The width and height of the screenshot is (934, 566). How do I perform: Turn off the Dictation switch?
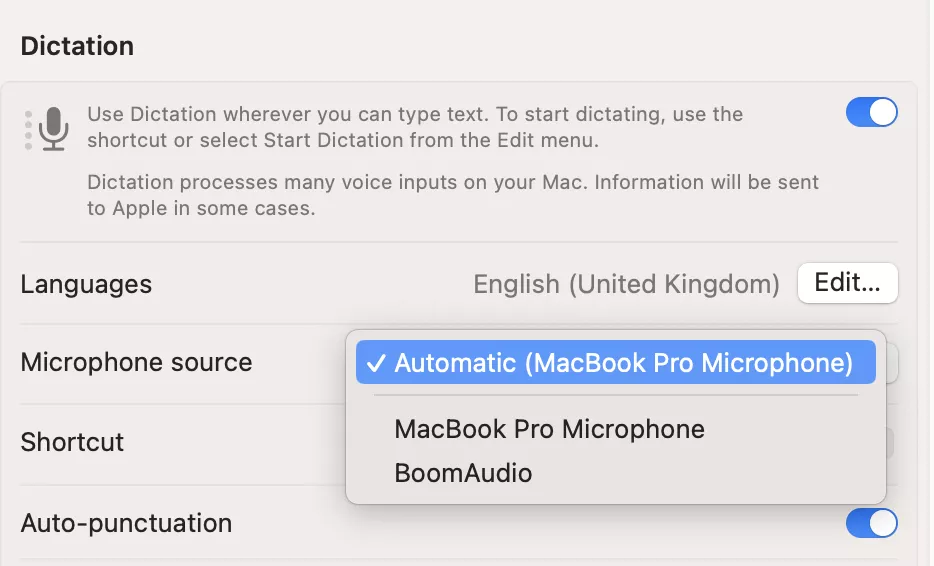(x=871, y=112)
